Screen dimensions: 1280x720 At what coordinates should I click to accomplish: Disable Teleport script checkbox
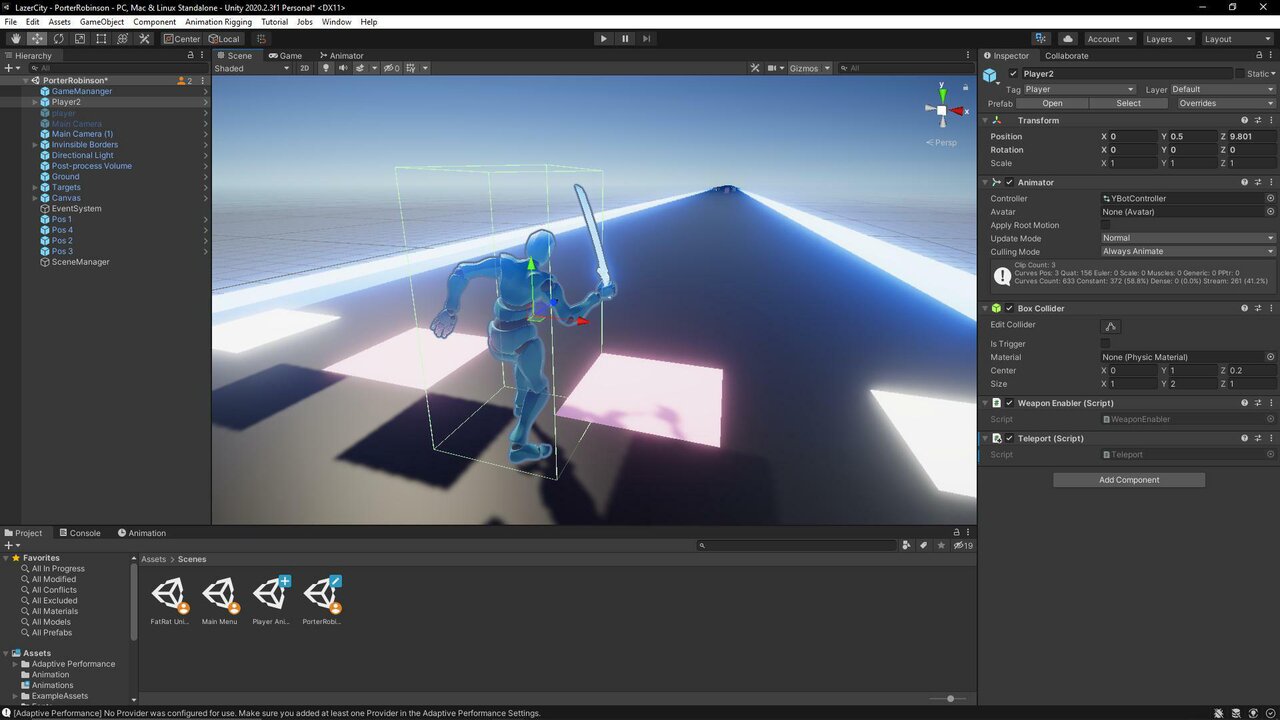click(x=1009, y=439)
